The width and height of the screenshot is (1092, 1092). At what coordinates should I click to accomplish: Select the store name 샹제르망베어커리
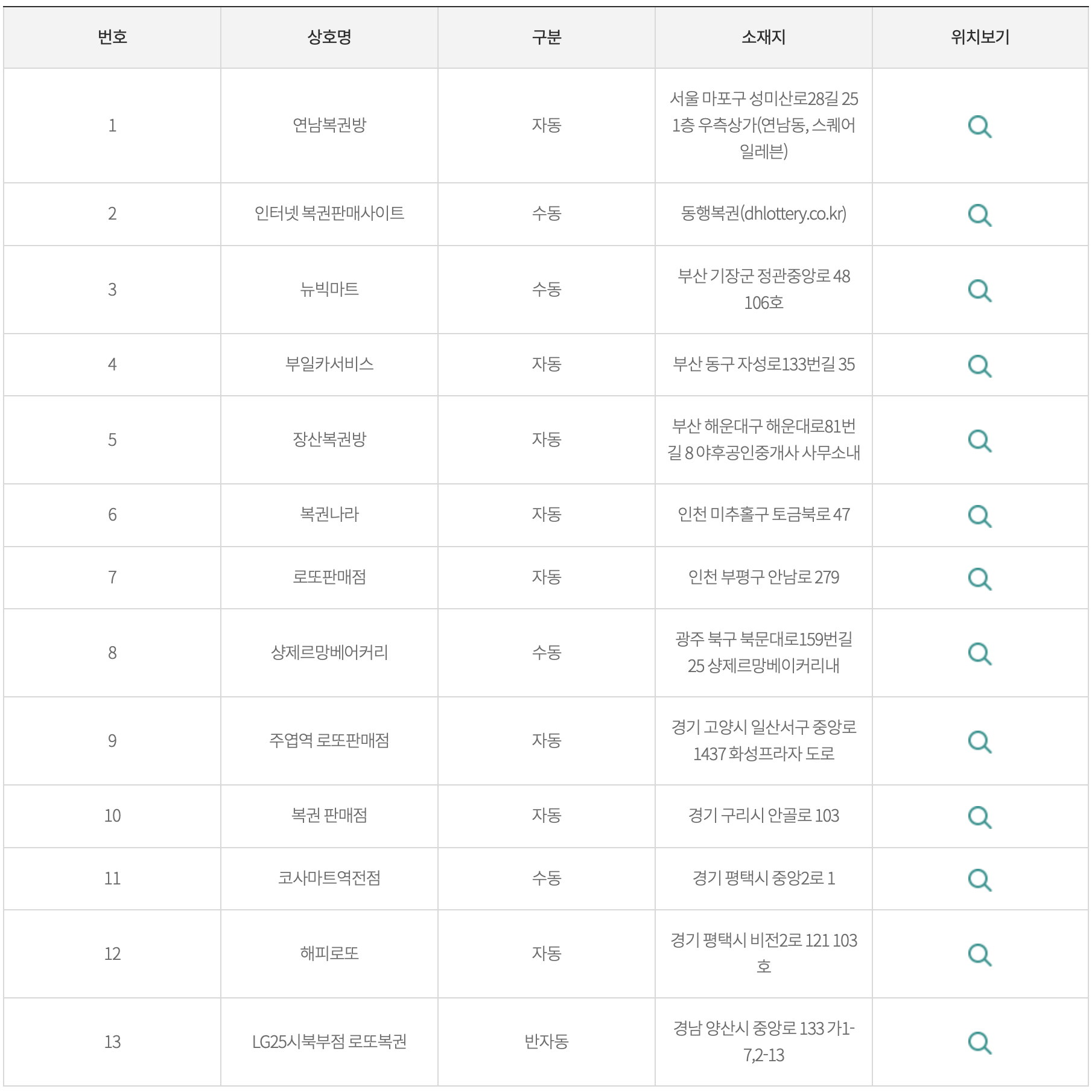pos(329,652)
